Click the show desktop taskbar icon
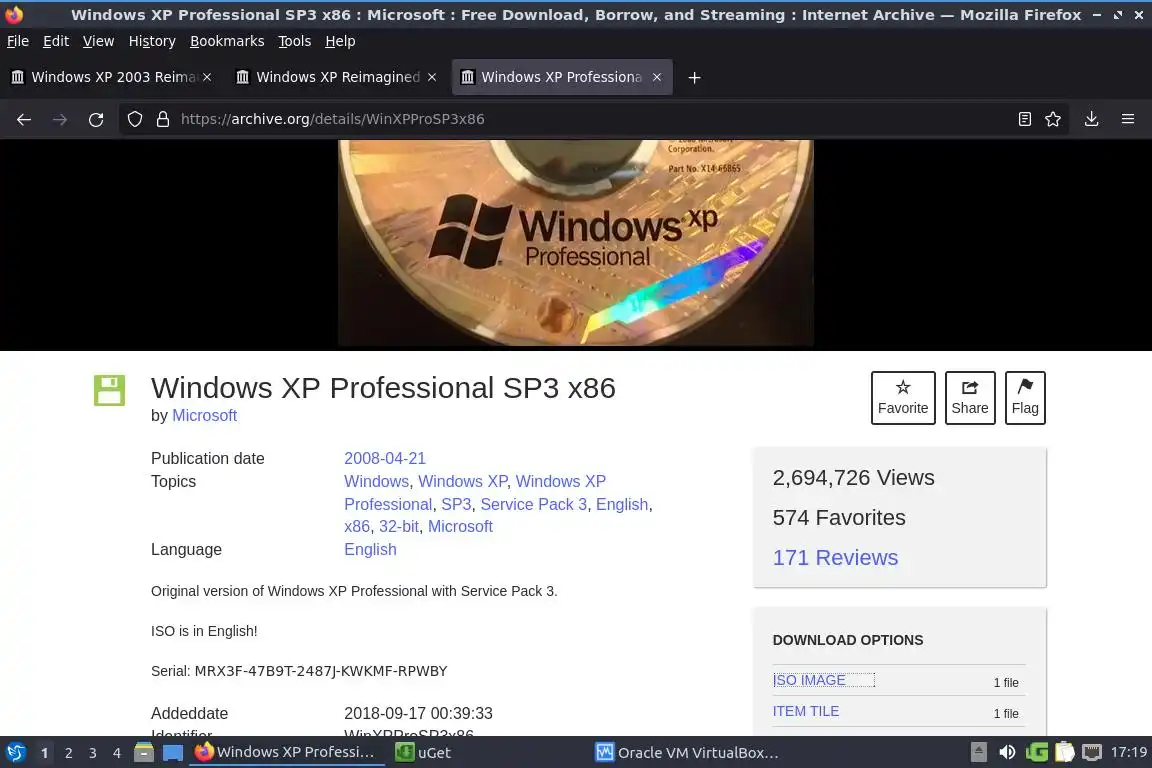Screen dimensions: 1152x768 pos(173,753)
